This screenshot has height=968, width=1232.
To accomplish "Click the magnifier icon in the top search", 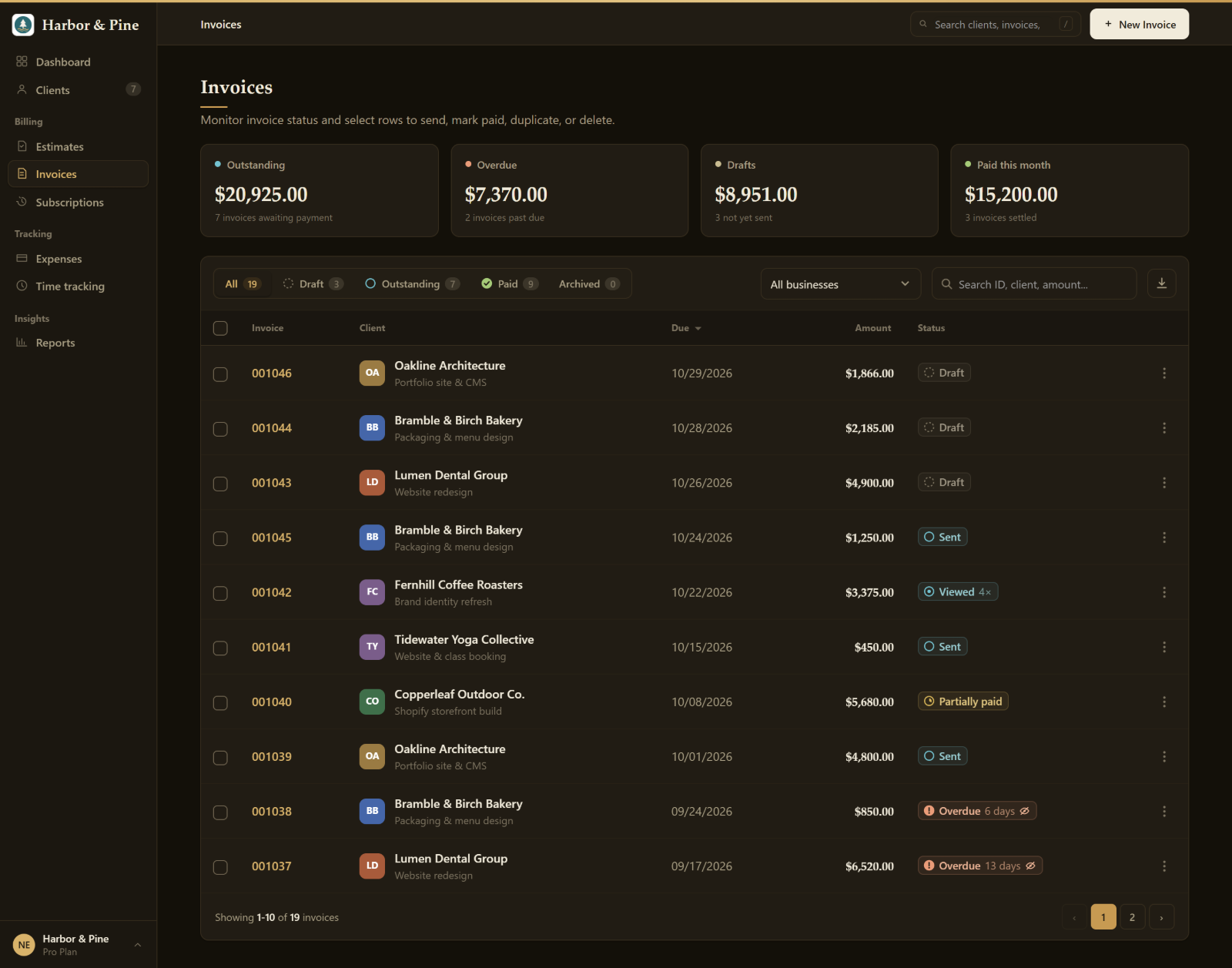I will (x=923, y=25).
